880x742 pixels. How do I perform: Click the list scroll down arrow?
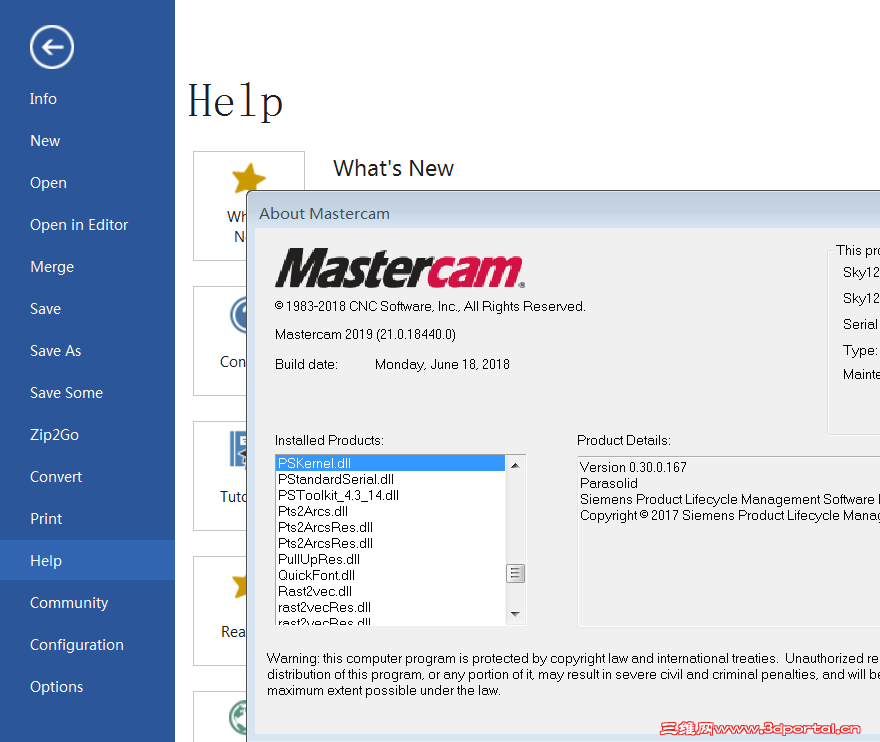click(x=515, y=614)
